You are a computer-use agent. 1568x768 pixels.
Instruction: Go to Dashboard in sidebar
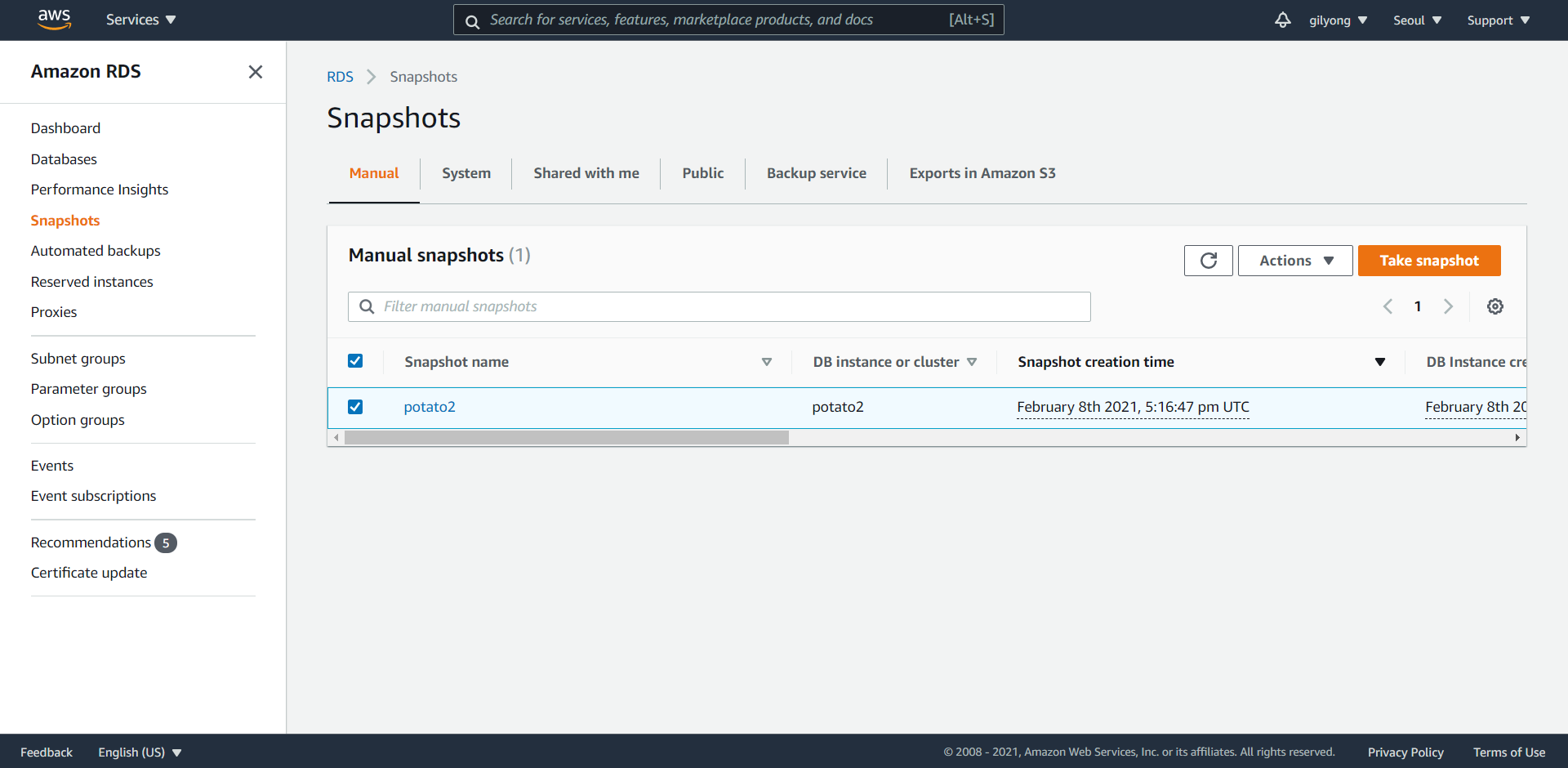65,128
